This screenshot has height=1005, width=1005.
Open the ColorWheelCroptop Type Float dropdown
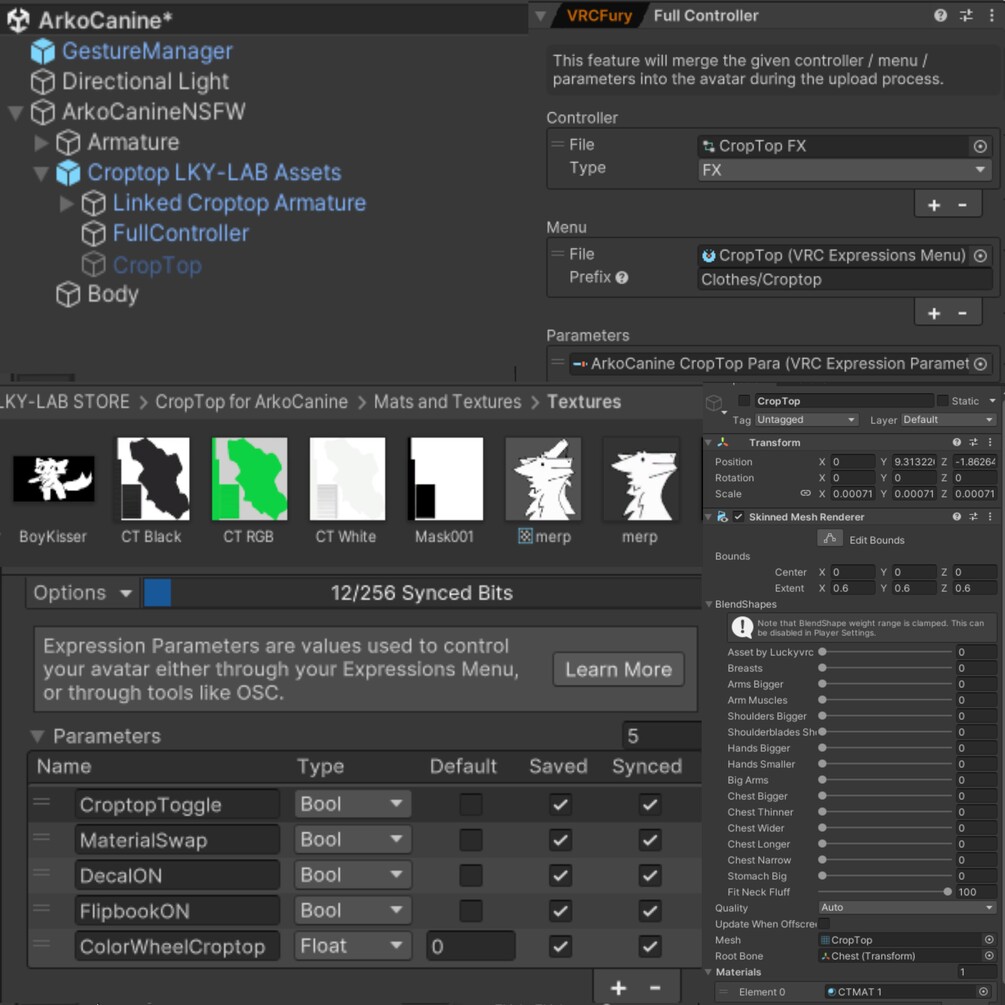pyautogui.click(x=352, y=946)
